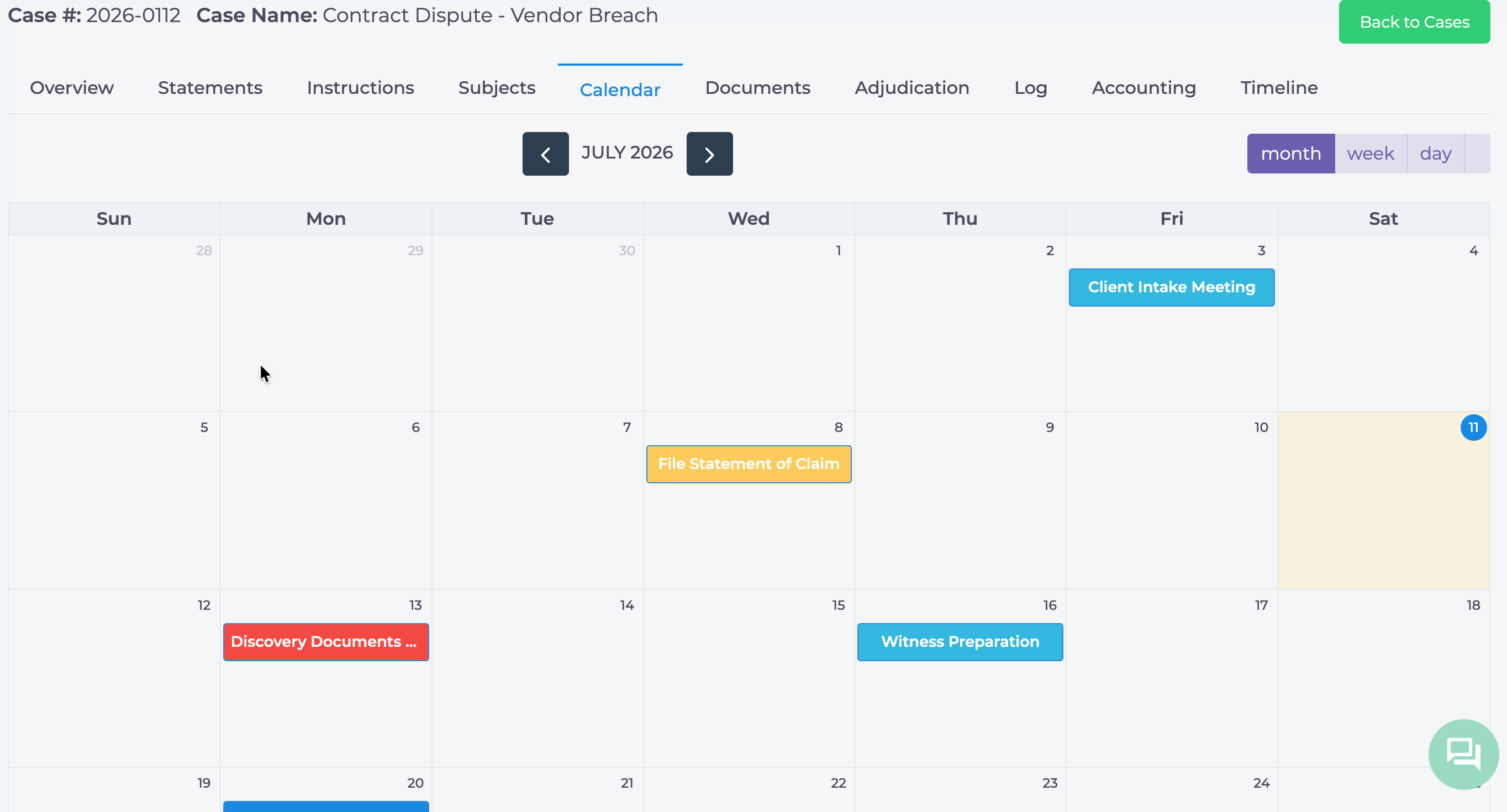The width and height of the screenshot is (1507, 812).
Task: Switch to the Adjudication tab
Action: [x=911, y=88]
